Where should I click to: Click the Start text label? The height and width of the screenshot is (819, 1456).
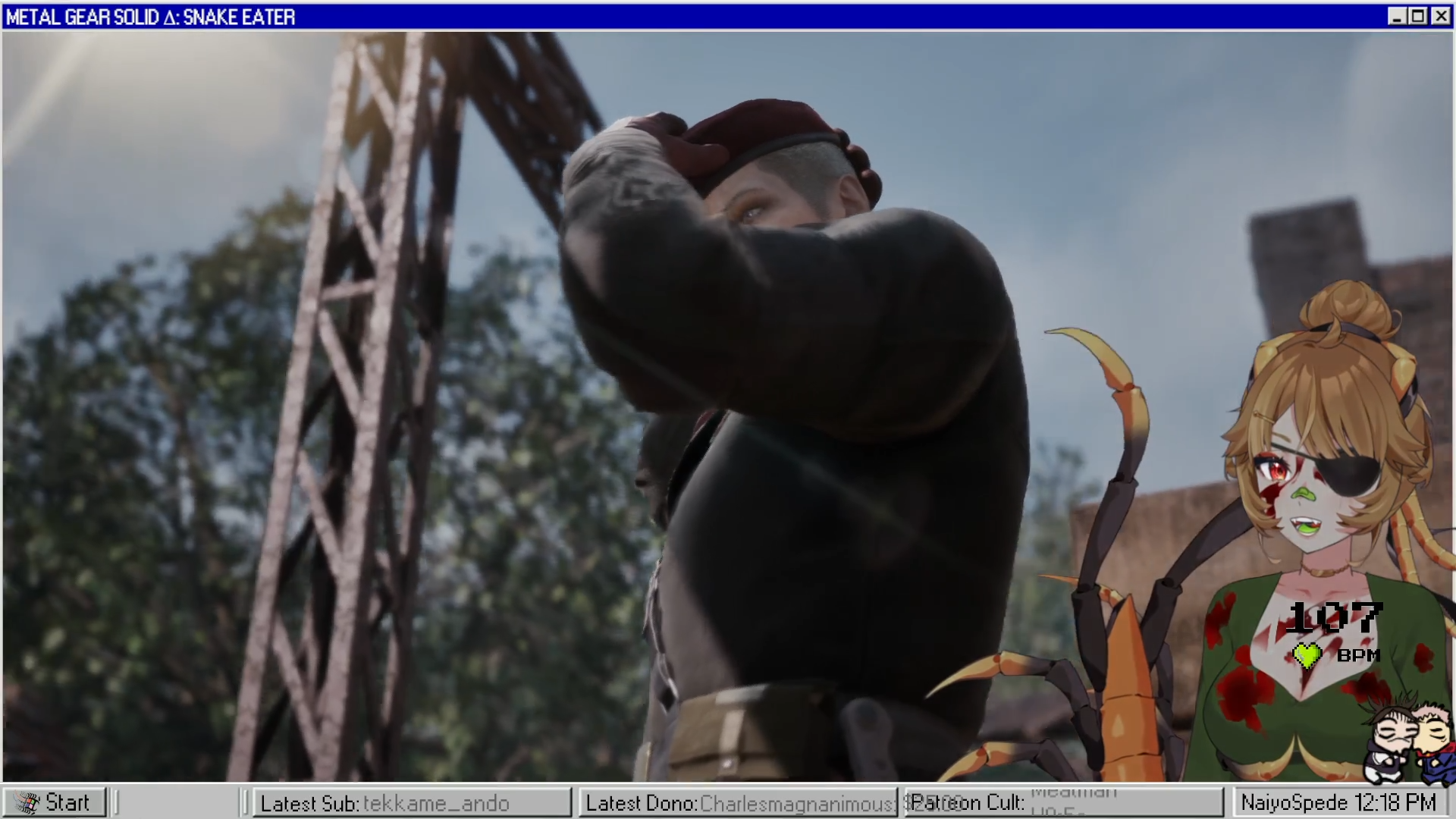tap(67, 802)
